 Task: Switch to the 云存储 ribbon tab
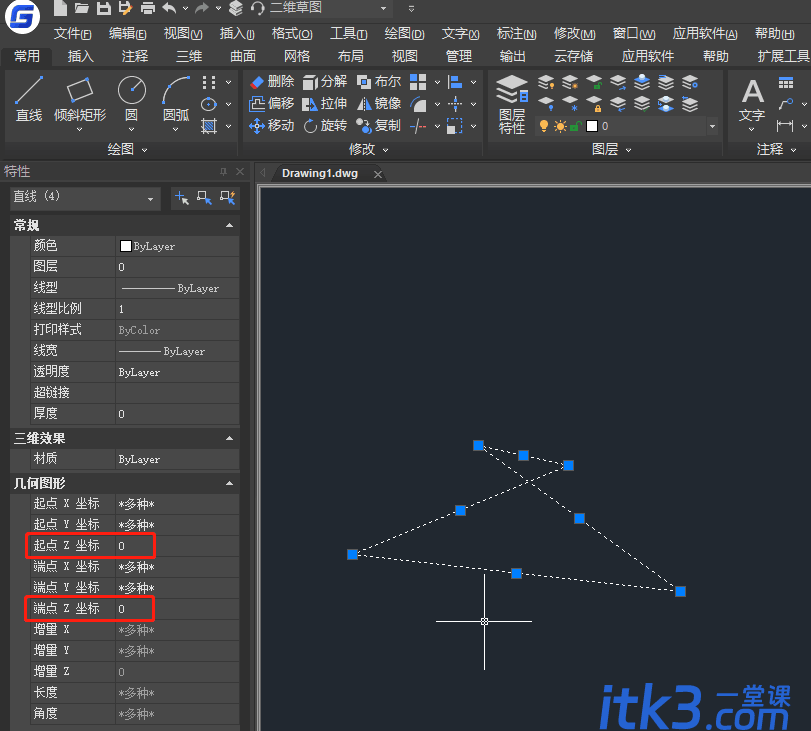[x=574, y=56]
